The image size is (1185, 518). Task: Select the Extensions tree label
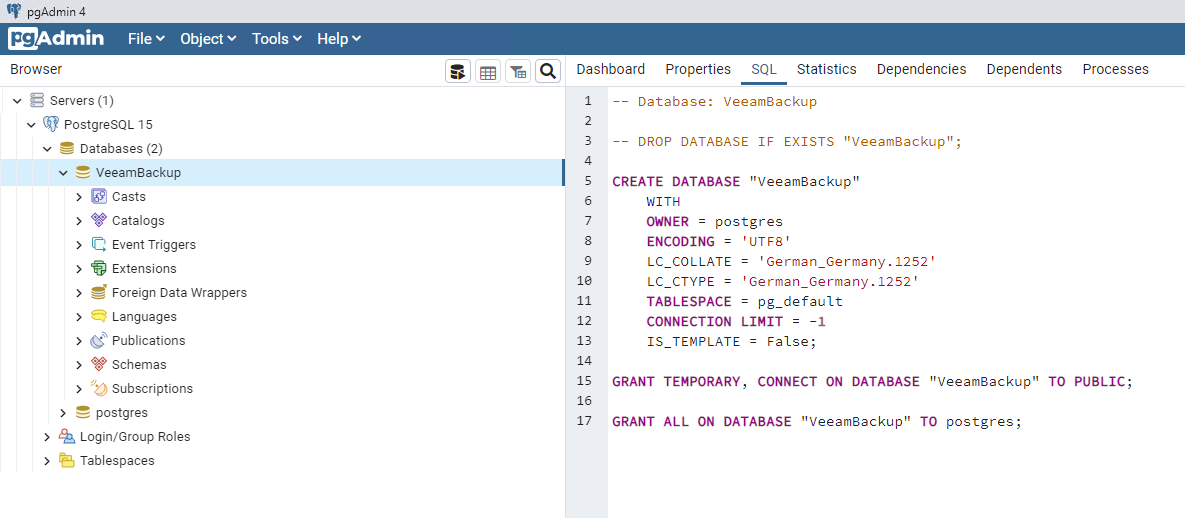[x=144, y=268]
